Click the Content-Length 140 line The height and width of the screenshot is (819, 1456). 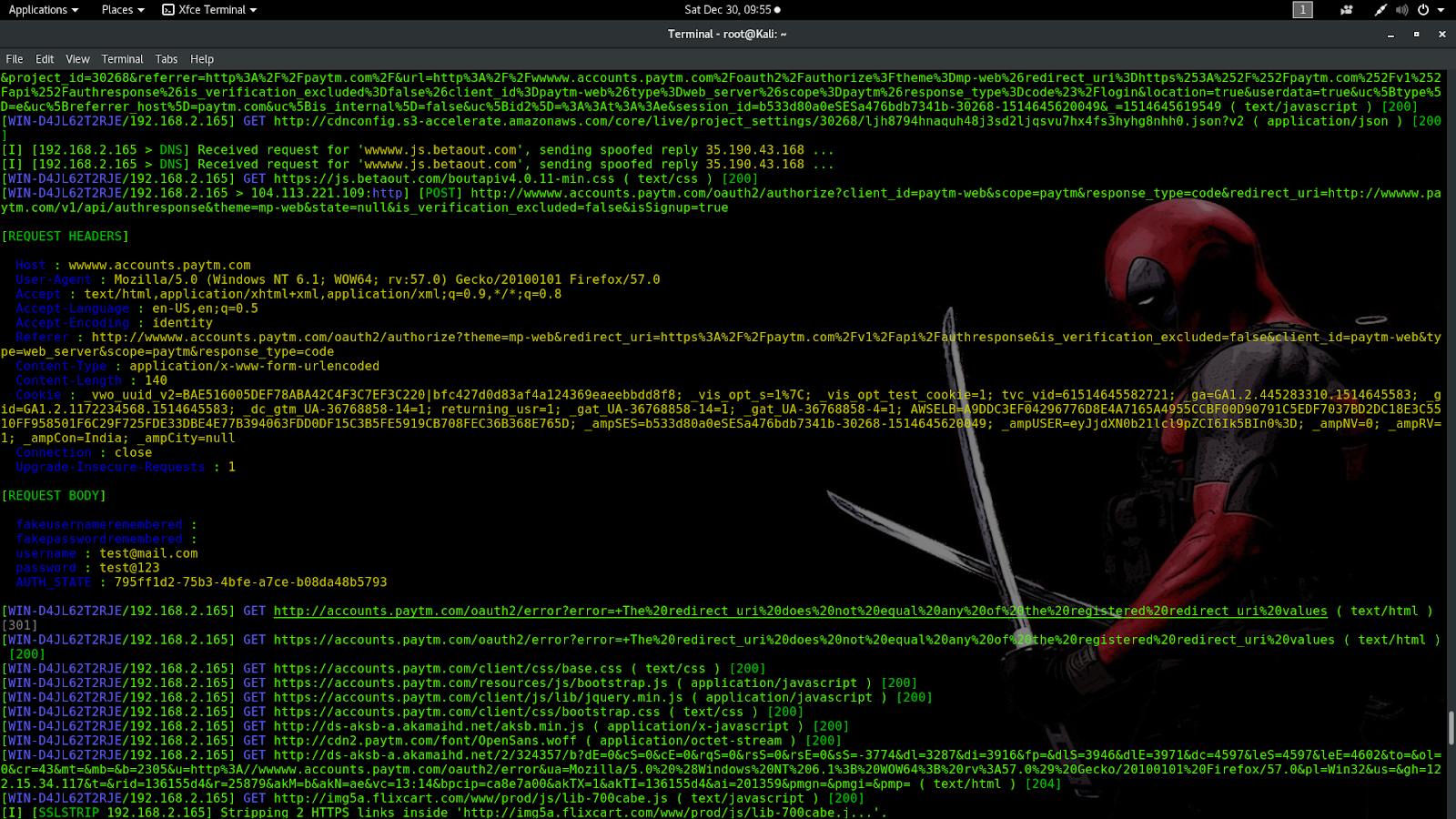pyautogui.click(x=91, y=380)
